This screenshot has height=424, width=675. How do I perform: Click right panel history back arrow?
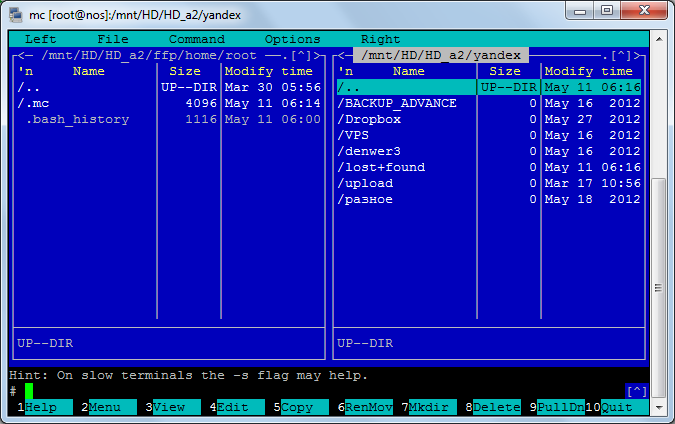[x=345, y=56]
